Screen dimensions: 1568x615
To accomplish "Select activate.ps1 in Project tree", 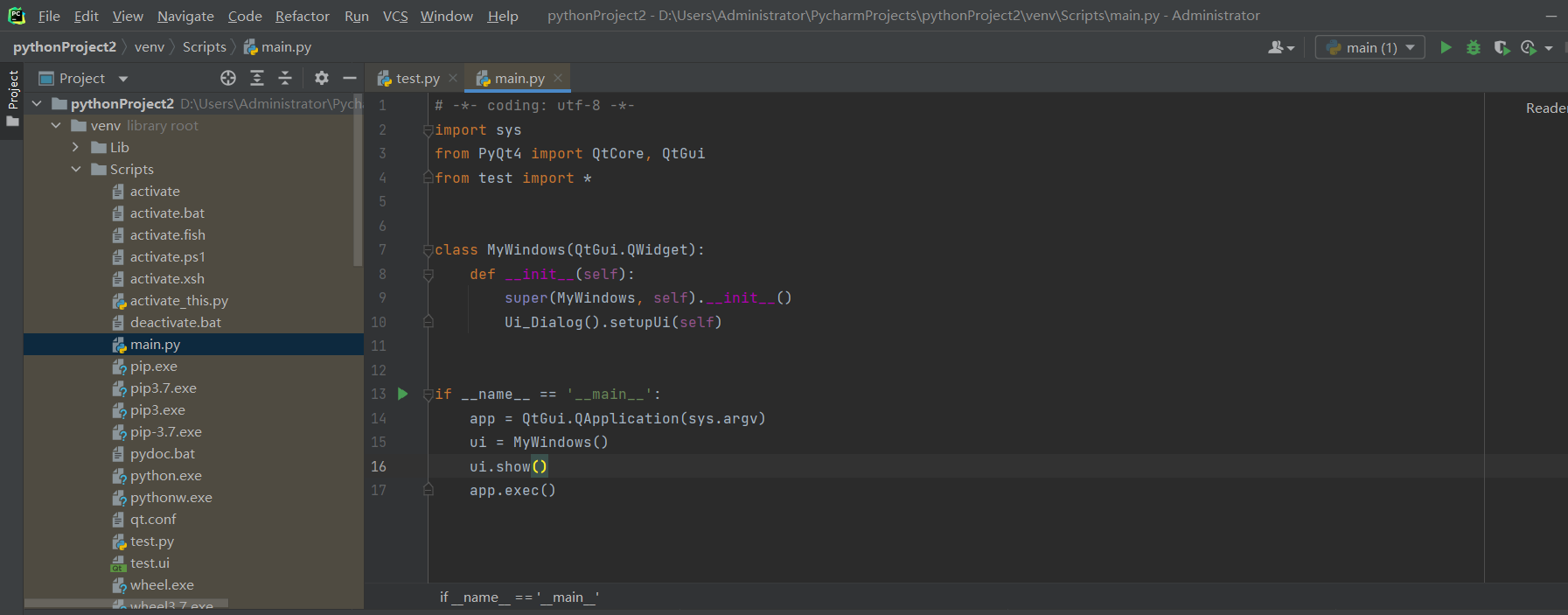I will pyautogui.click(x=168, y=256).
